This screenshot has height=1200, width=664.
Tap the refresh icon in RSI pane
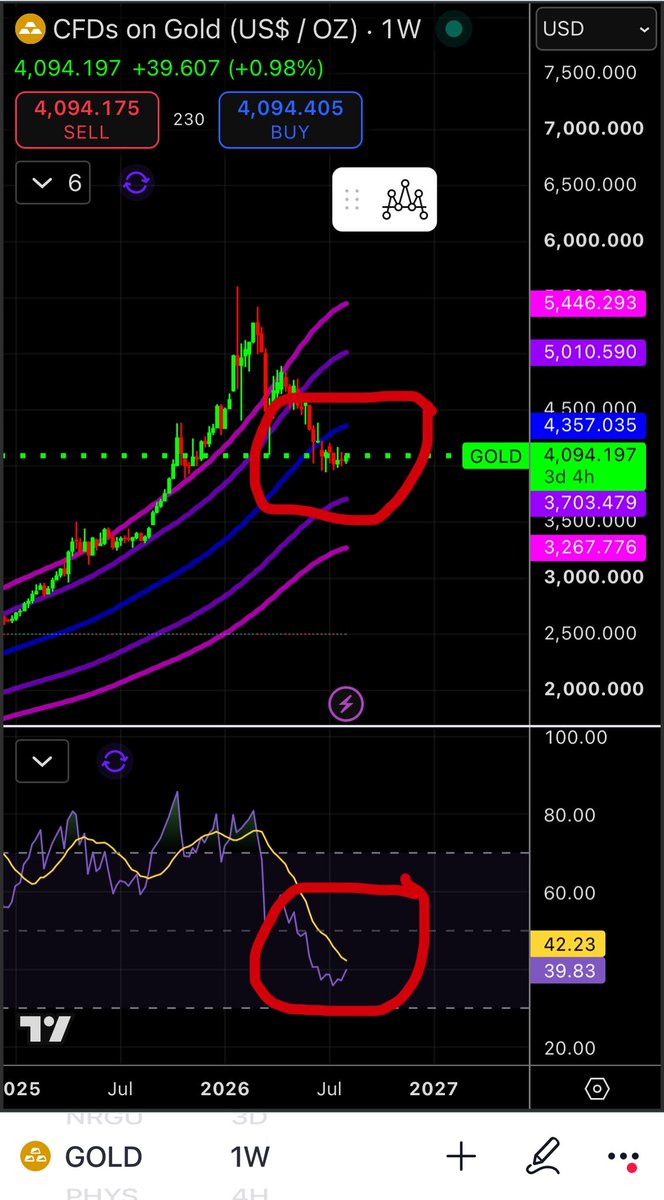(115, 761)
